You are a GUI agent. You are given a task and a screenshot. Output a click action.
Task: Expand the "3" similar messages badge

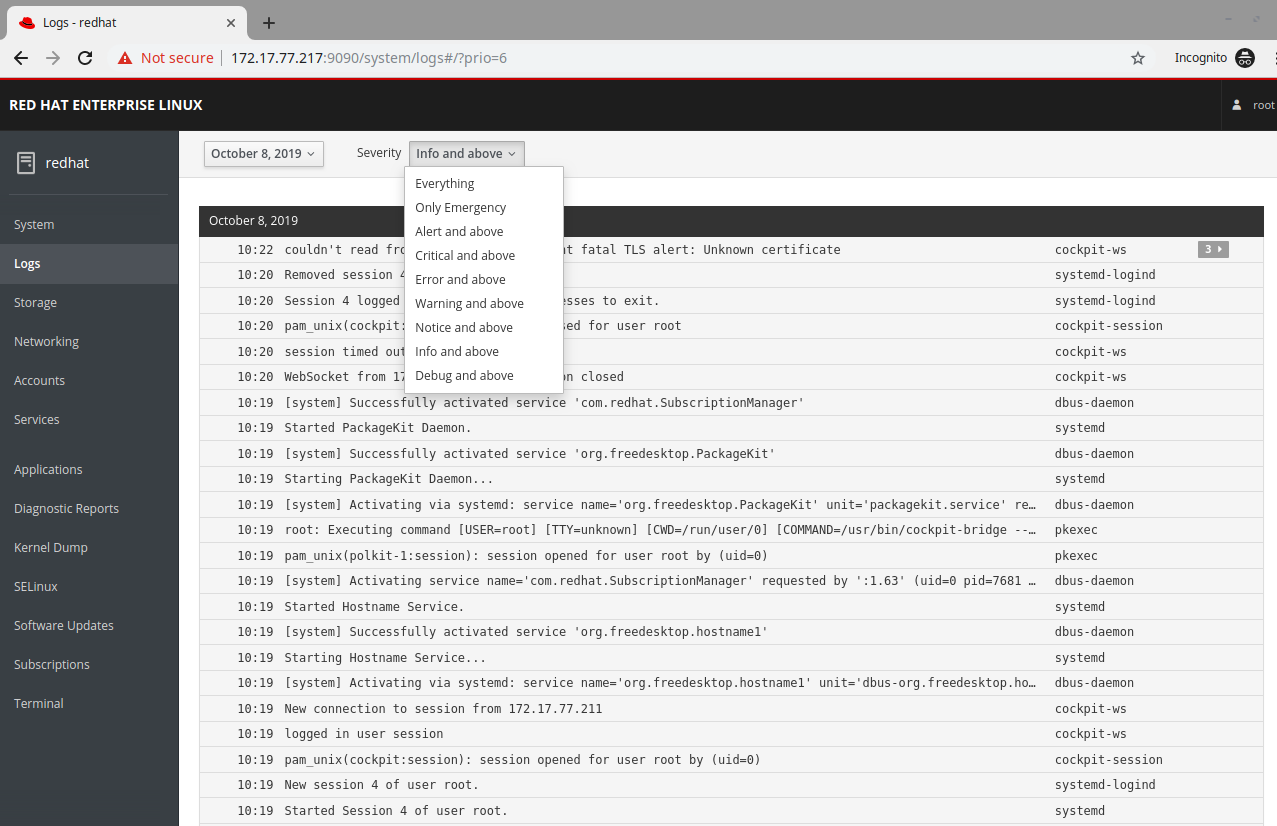(x=1212, y=249)
